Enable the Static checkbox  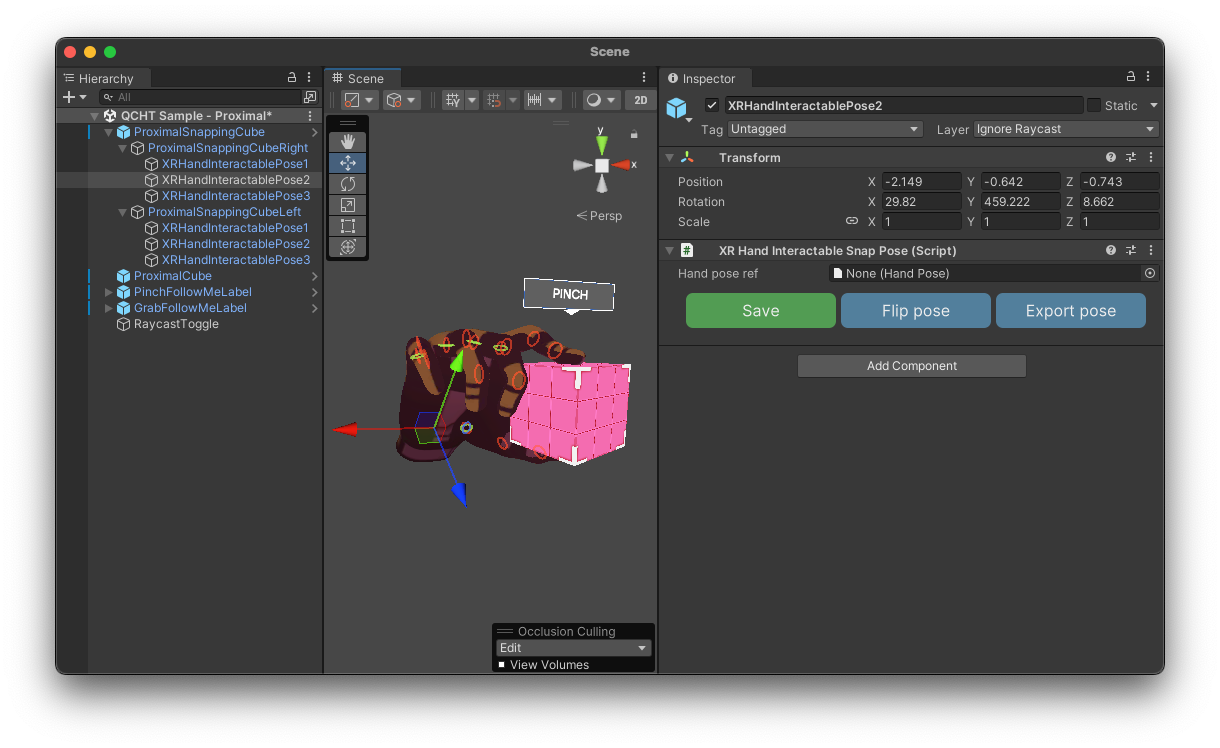(1094, 105)
